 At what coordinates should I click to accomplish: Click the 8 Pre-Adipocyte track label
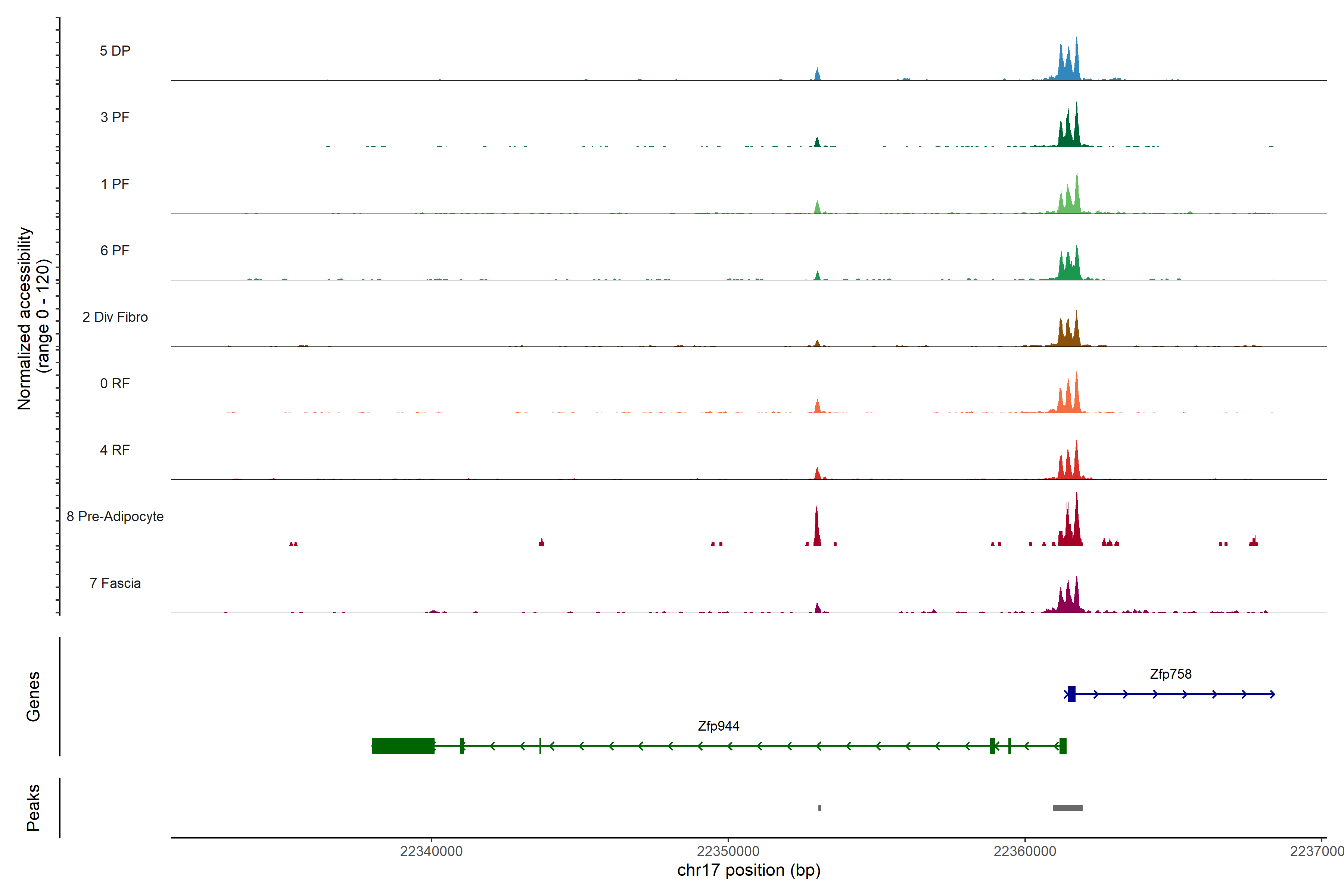[x=115, y=517]
